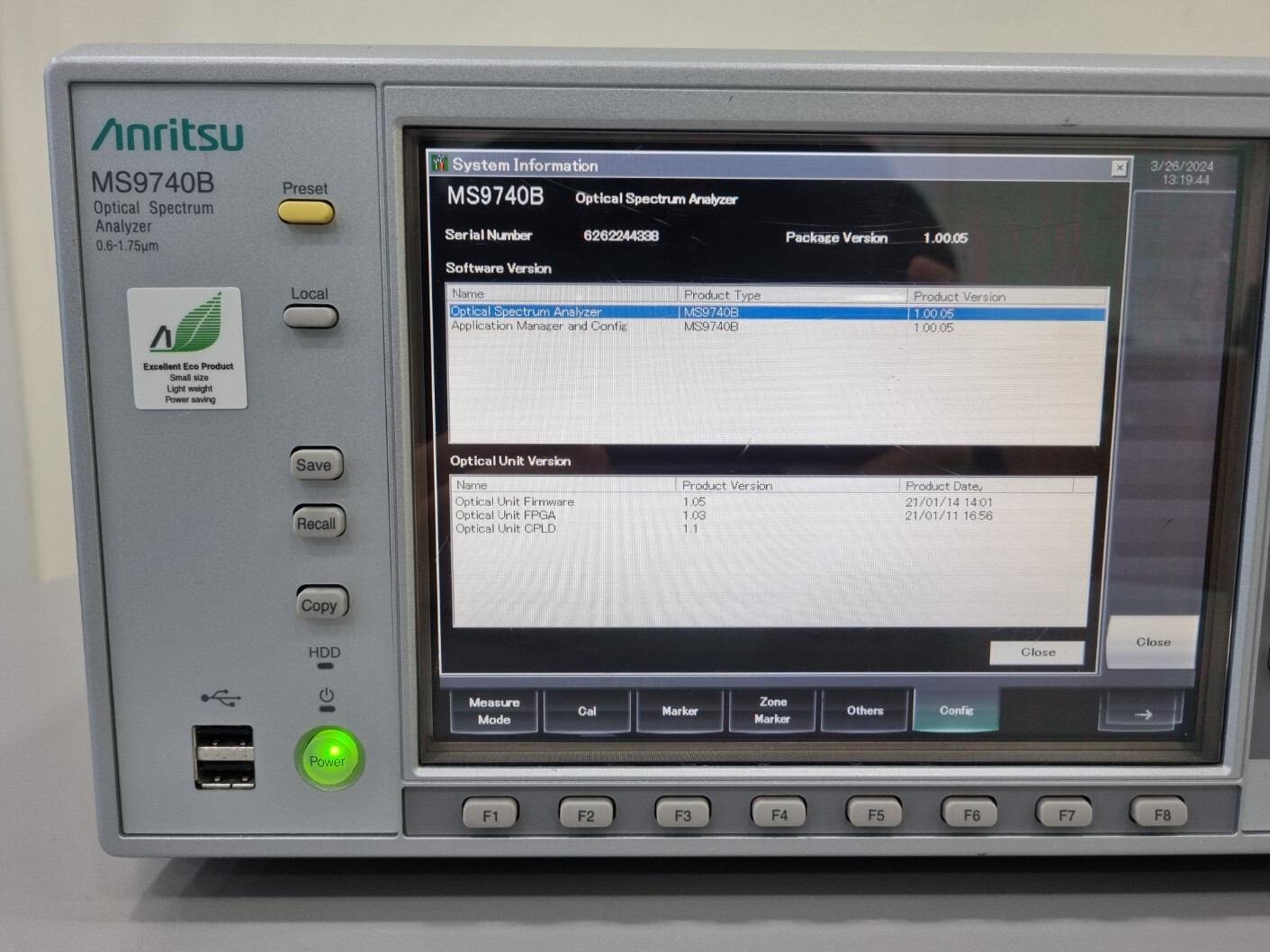The image size is (1270, 952).
Task: Click the USB symbol icon
Action: click(221, 697)
